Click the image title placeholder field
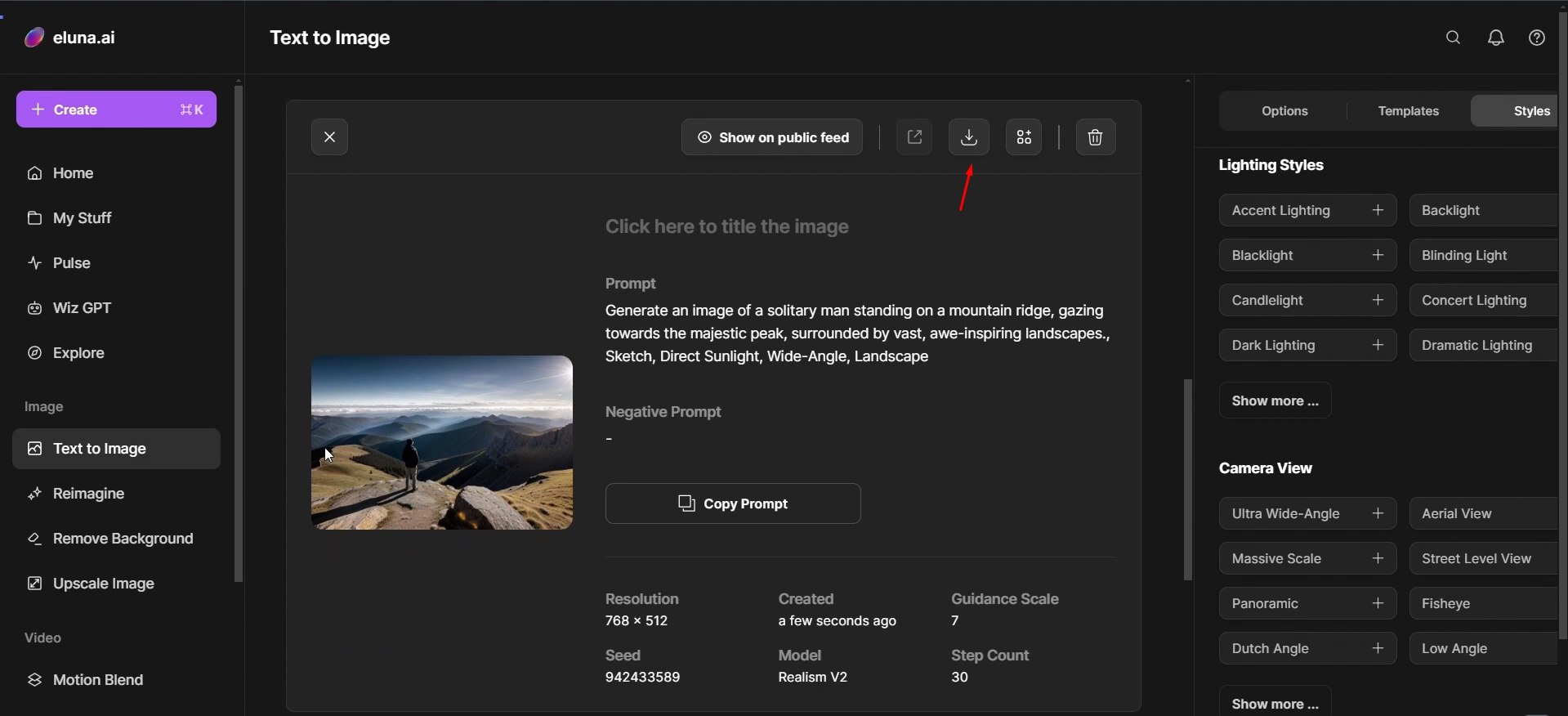 pos(726,226)
